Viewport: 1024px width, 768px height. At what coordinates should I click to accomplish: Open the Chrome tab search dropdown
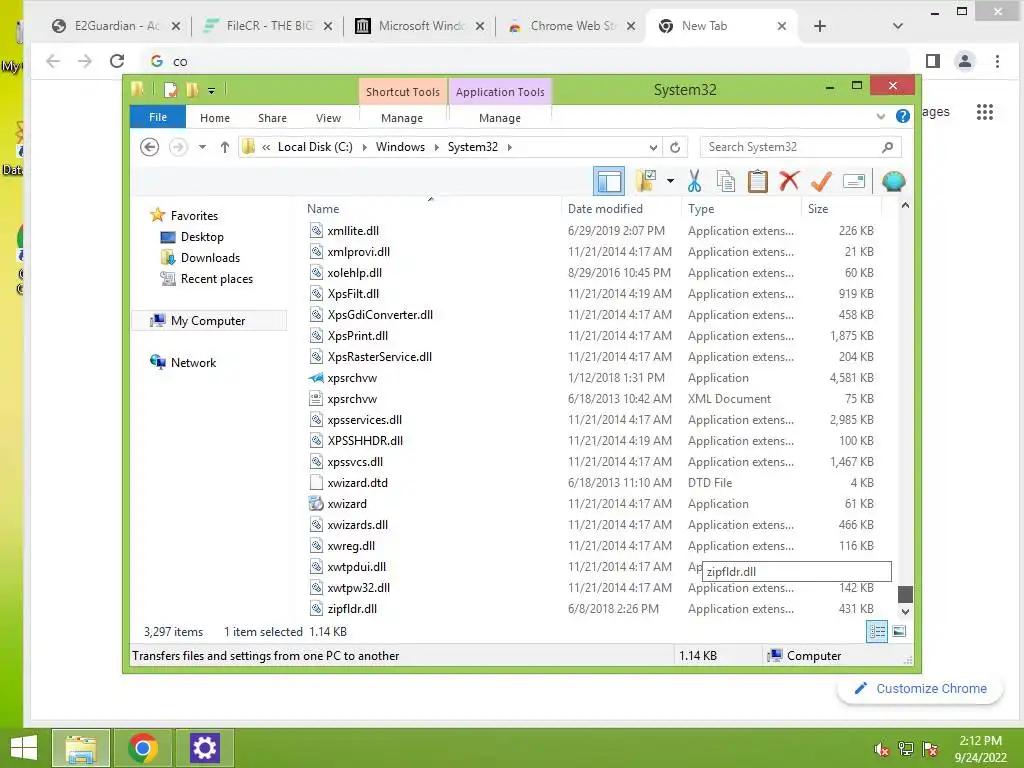[x=898, y=26]
